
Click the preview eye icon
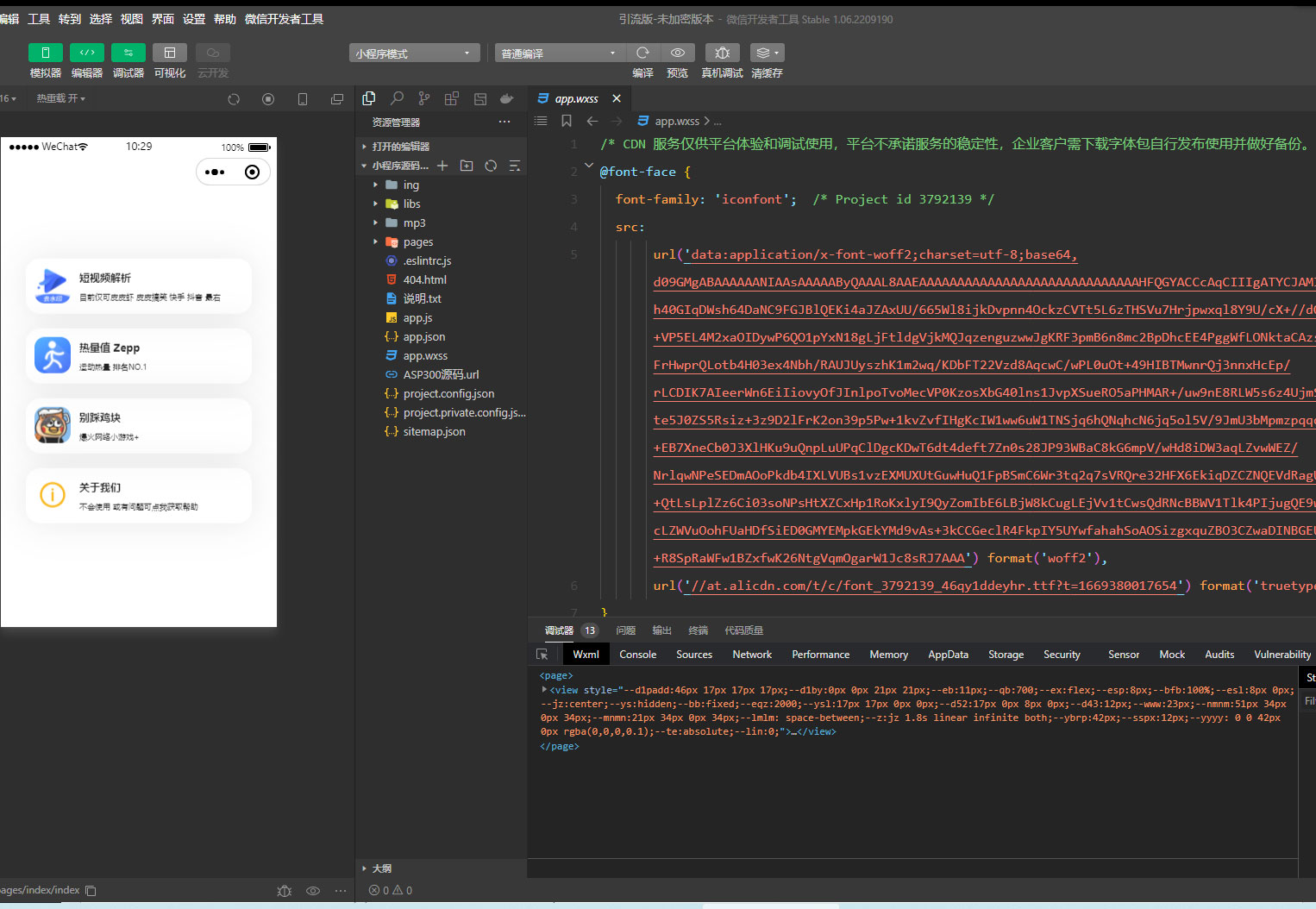tap(678, 53)
